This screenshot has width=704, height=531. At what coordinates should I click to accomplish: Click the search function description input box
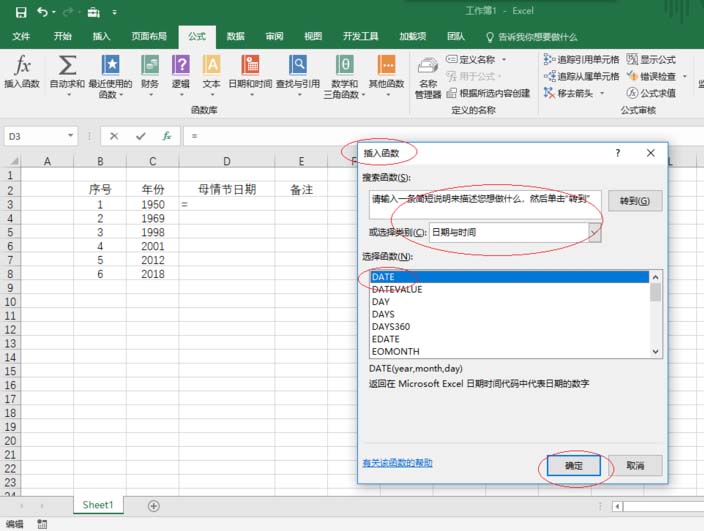coord(484,199)
